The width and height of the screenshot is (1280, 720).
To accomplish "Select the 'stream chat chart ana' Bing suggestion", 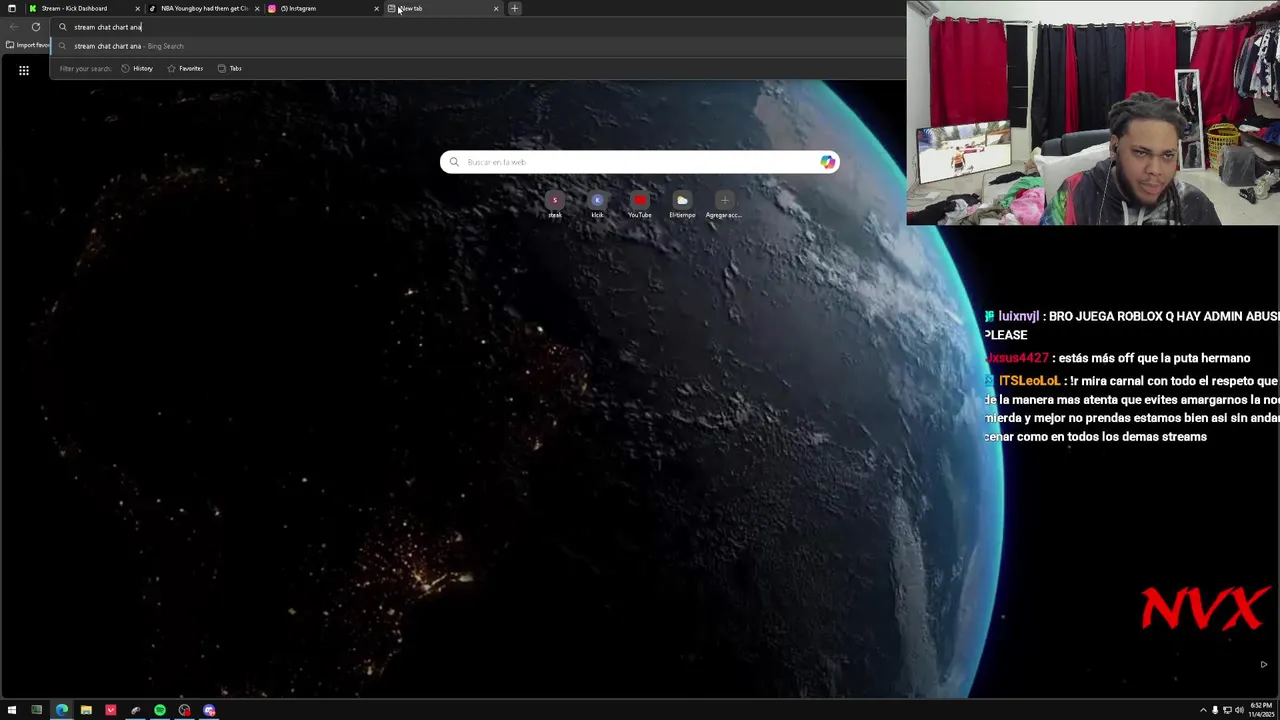I will tap(480, 46).
